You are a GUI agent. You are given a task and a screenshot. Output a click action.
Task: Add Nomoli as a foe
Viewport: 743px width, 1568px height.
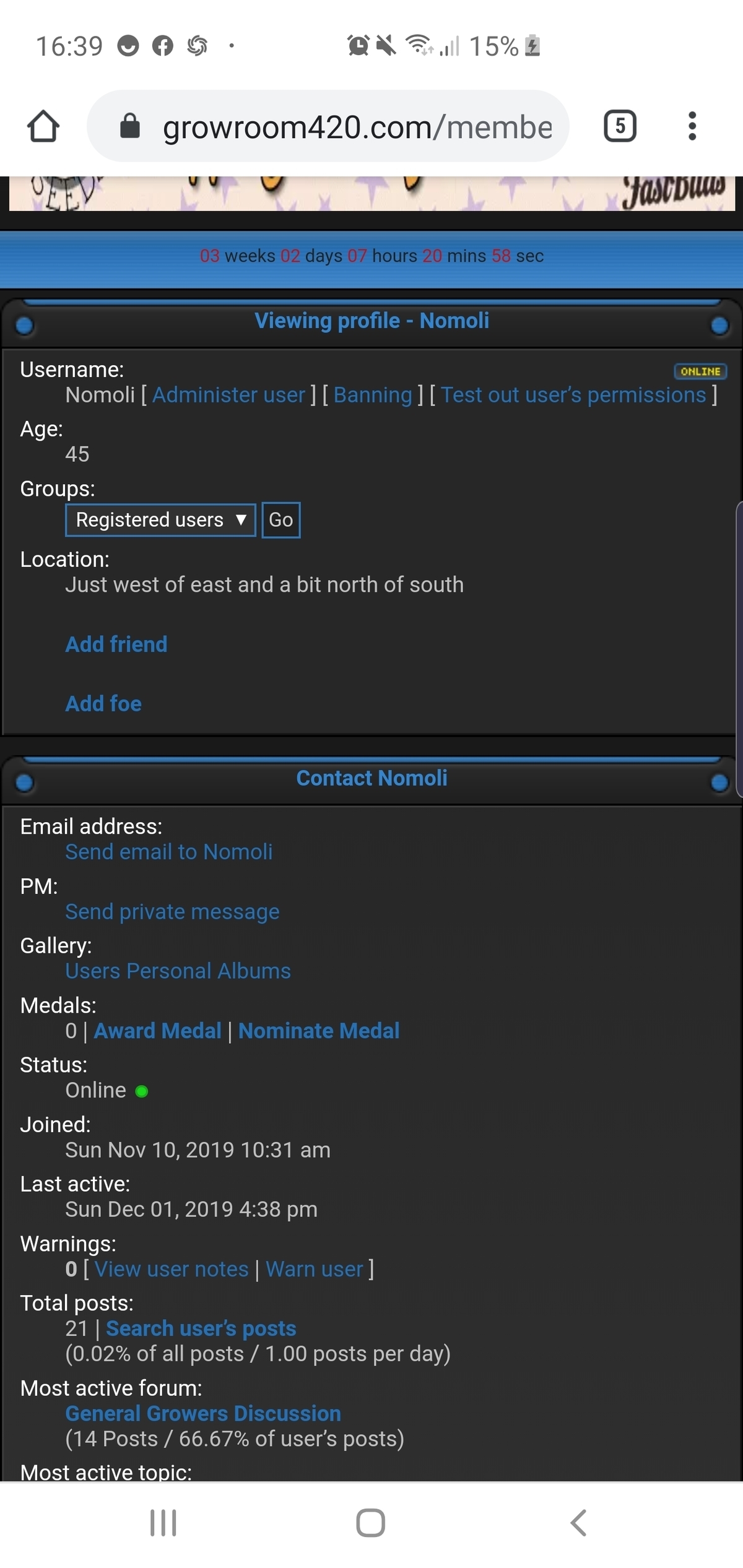[103, 704]
